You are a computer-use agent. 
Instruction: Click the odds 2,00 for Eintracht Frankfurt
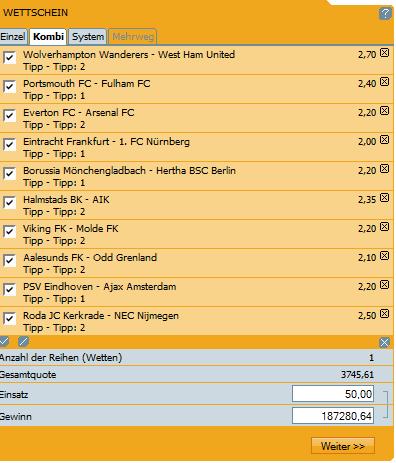click(x=367, y=141)
